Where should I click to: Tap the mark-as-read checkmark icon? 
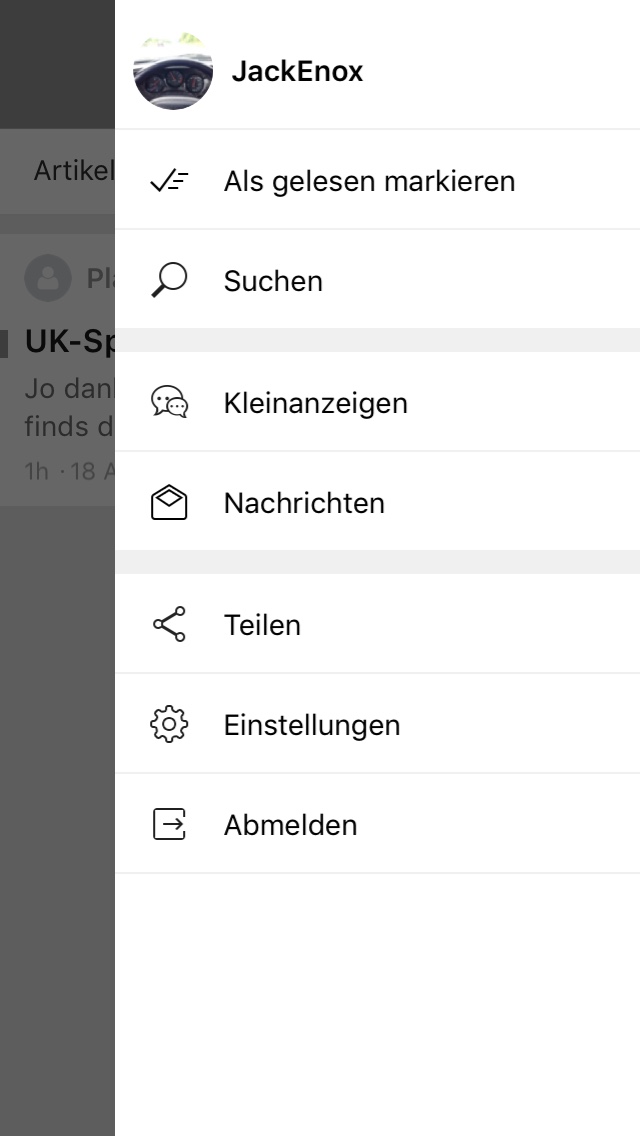(169, 181)
